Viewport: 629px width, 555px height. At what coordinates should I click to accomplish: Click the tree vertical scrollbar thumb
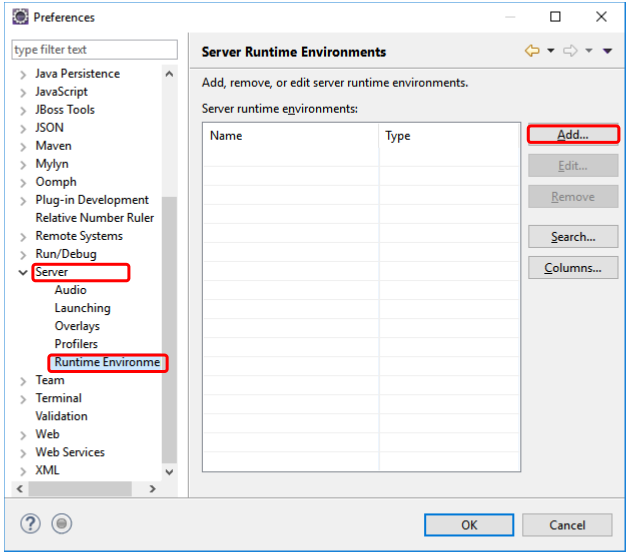169,329
